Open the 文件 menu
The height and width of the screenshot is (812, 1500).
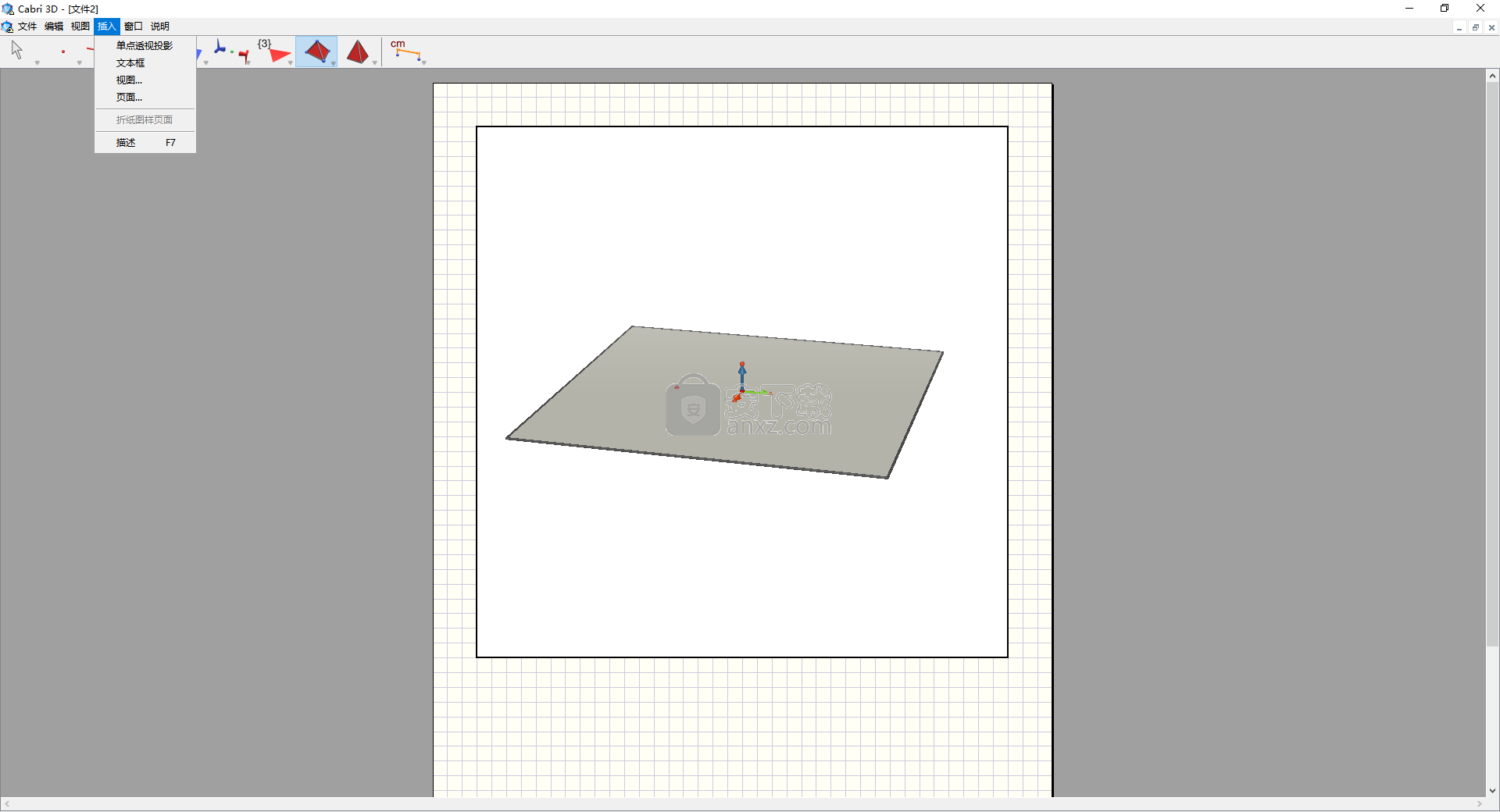[27, 27]
